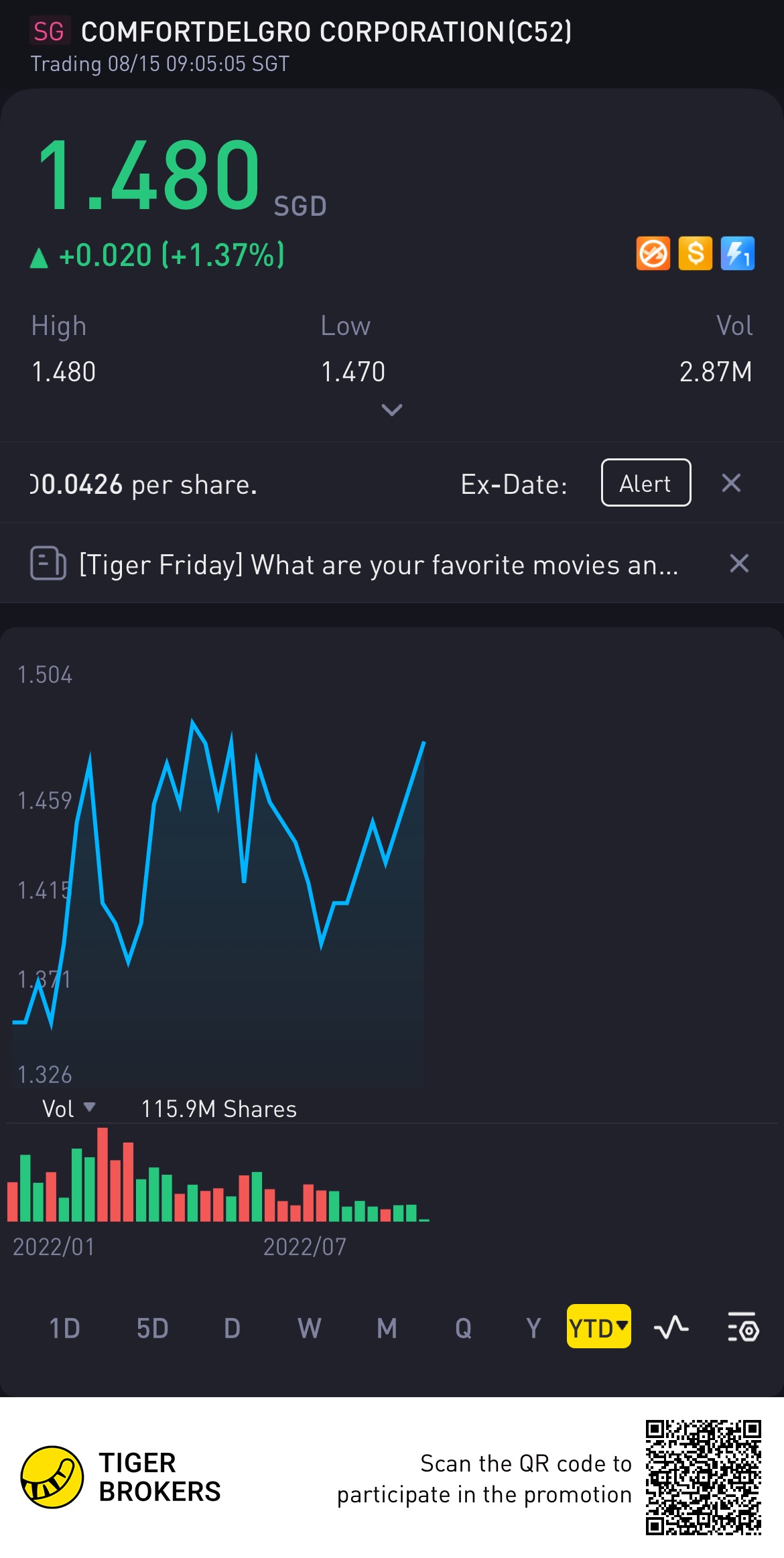Open chart settings list icon

tap(742, 1327)
